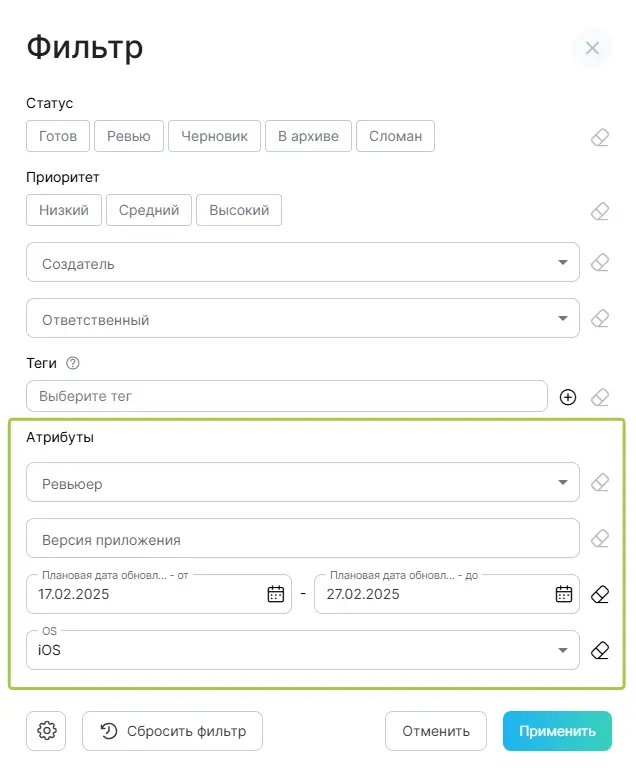Toggle the Высокий priority chip
Screen dimensions: 636x775
pos(239,210)
